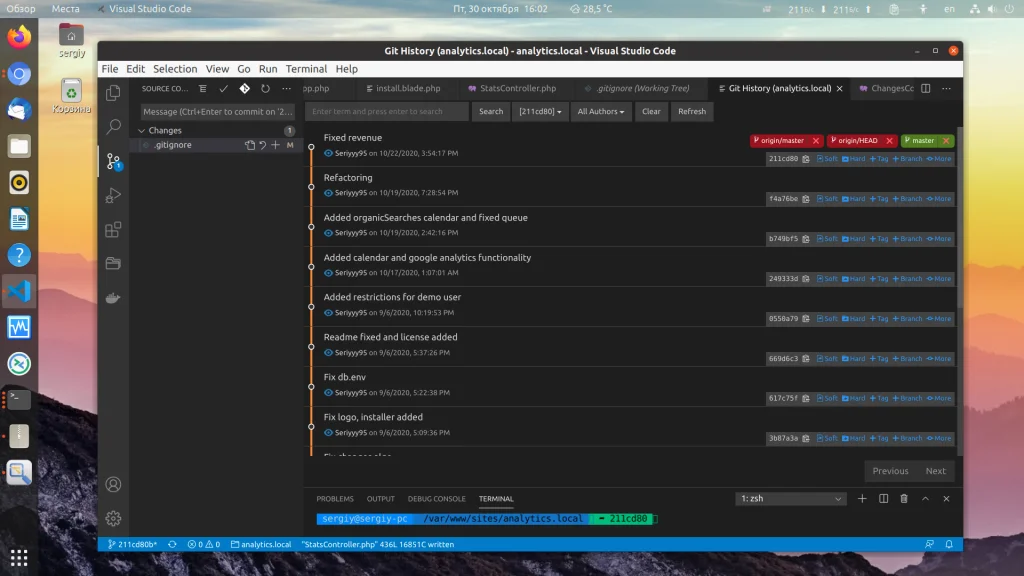Open the [211cd80] branch dropdown
Image resolution: width=1024 pixels, height=576 pixels.
540,112
